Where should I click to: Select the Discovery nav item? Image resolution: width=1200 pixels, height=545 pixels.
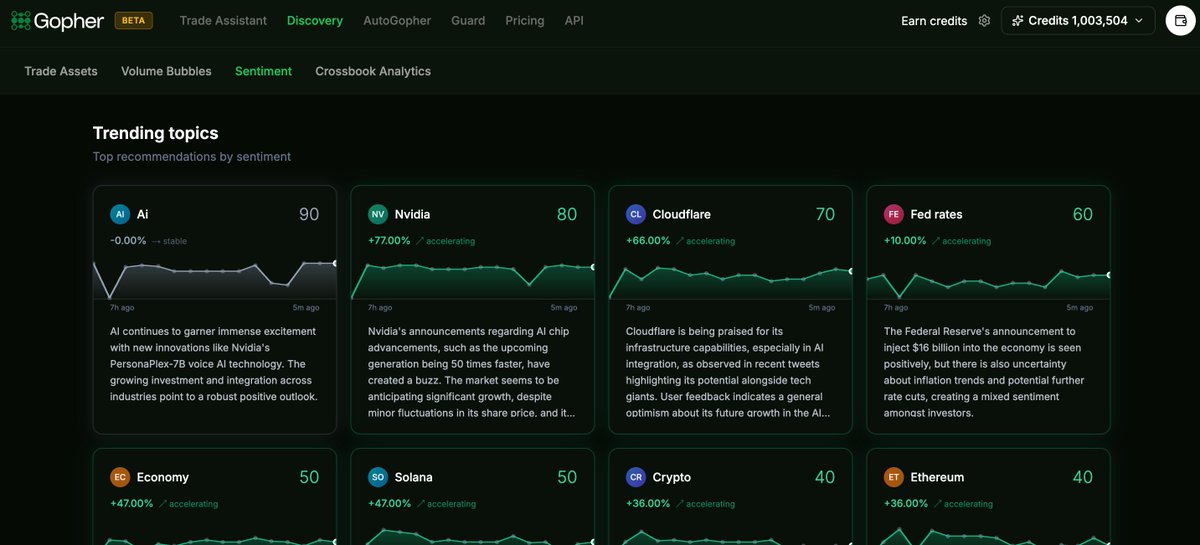[315, 20]
